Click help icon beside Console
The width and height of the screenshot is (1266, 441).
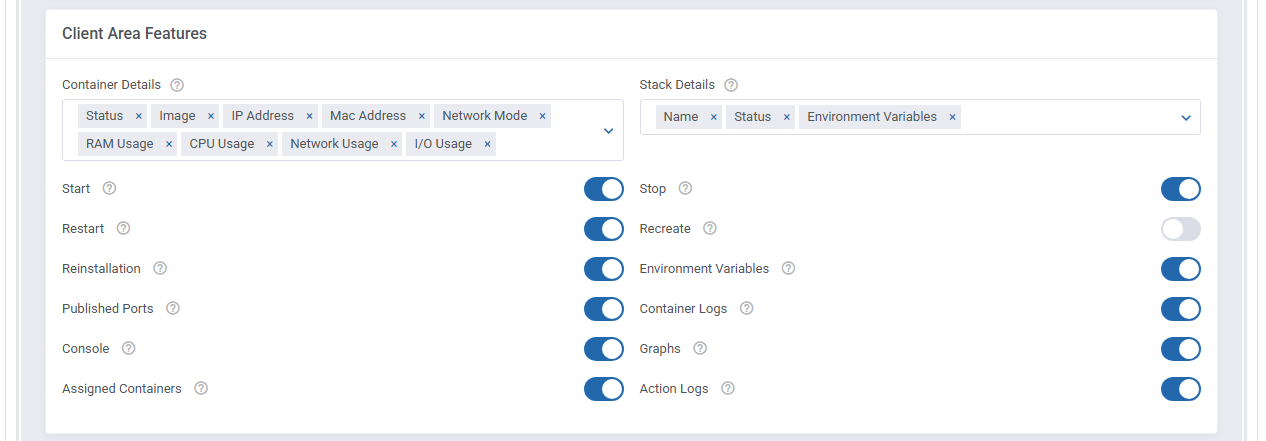(128, 348)
